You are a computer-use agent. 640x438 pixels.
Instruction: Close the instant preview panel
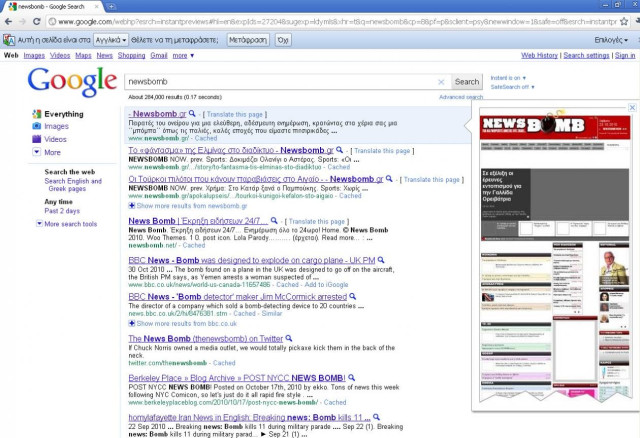[x=632, y=107]
